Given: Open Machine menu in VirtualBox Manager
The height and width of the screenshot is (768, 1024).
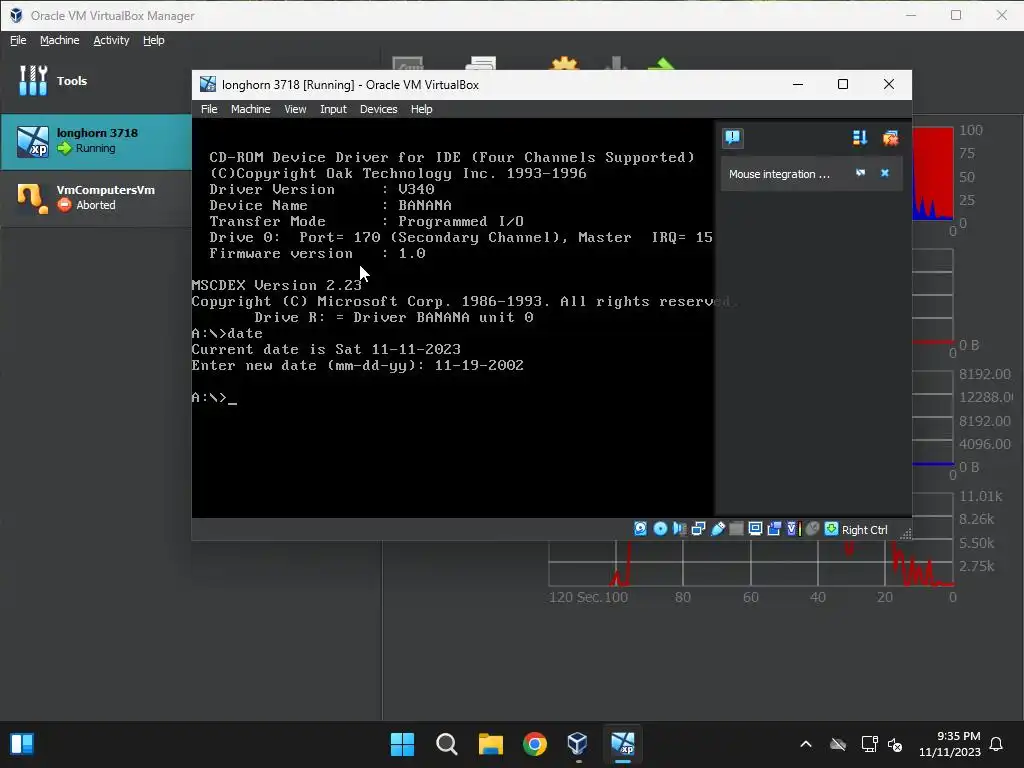Looking at the screenshot, I should pos(59,40).
